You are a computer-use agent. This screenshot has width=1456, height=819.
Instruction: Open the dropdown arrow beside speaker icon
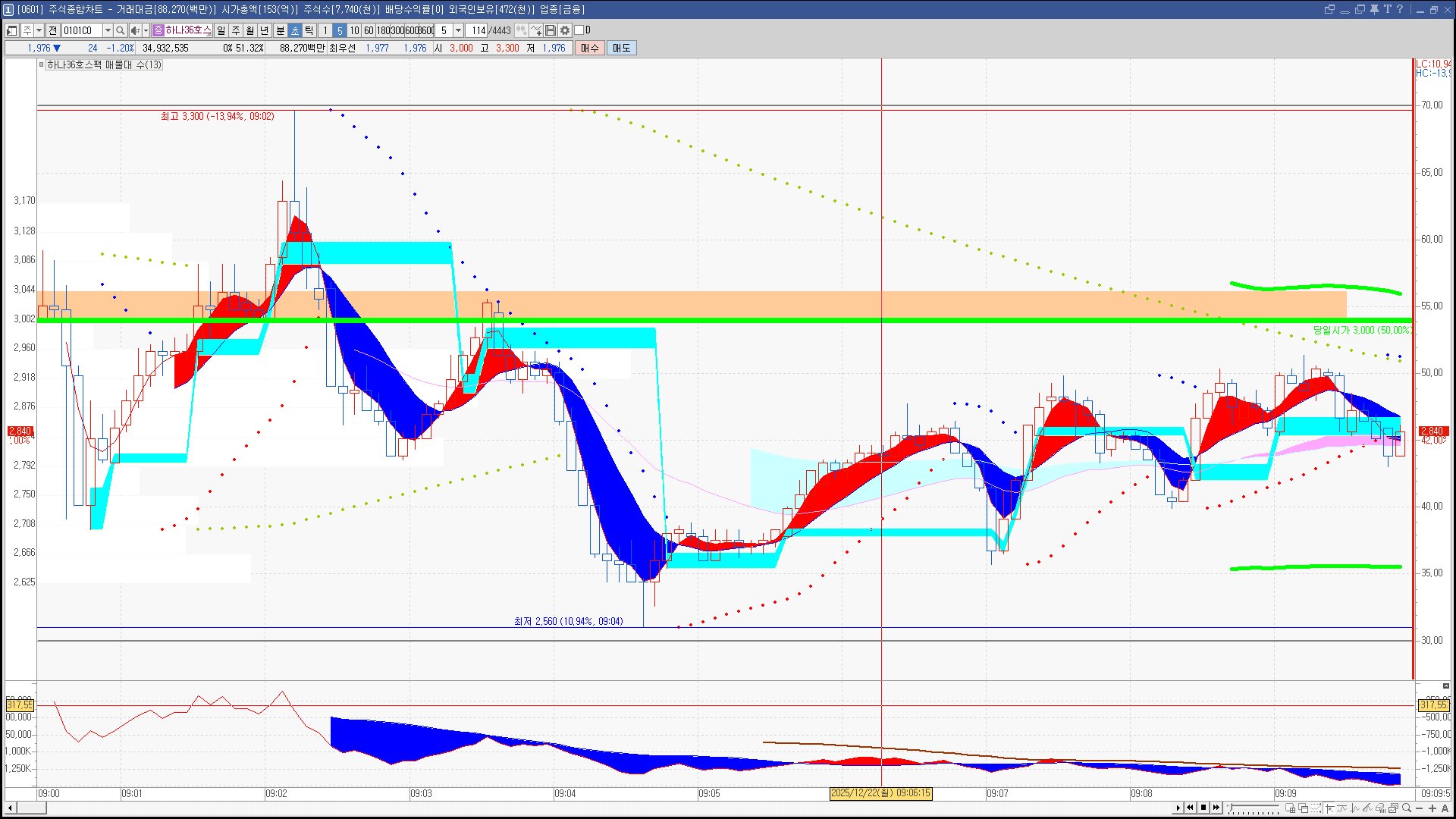tap(146, 30)
